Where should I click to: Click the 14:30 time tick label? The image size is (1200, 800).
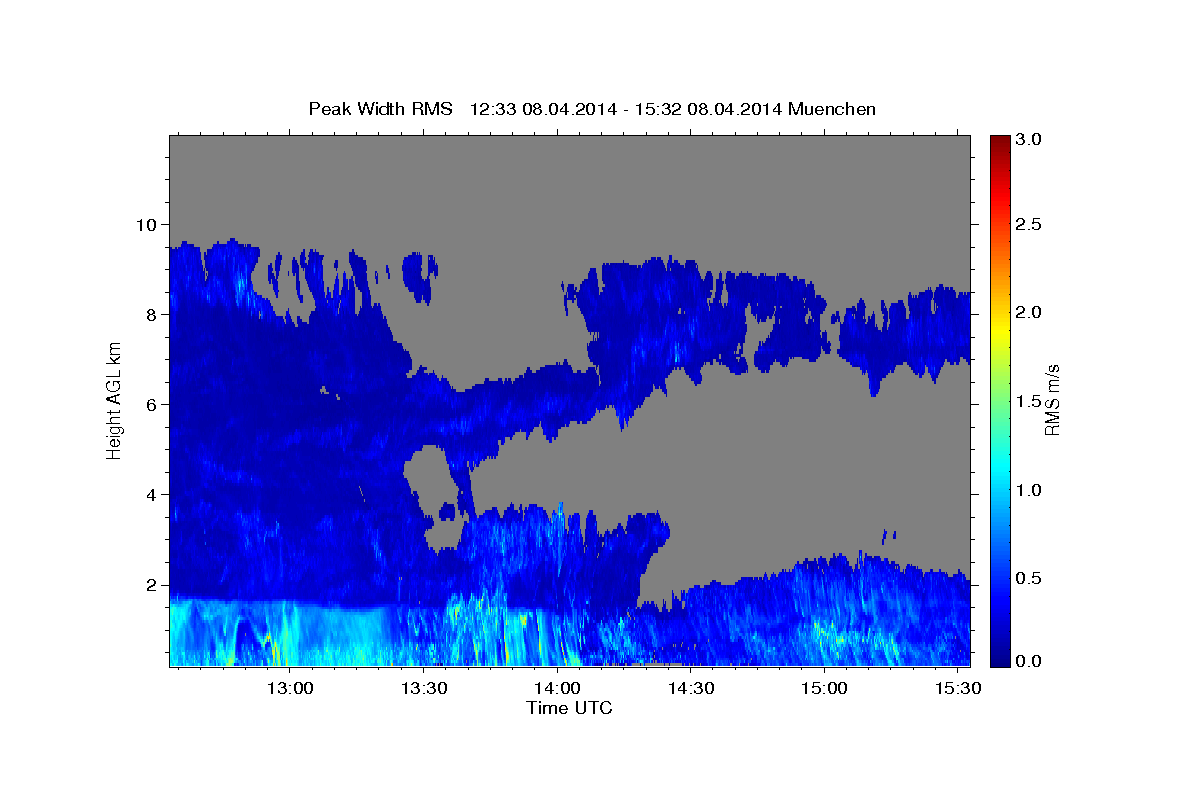click(x=690, y=689)
